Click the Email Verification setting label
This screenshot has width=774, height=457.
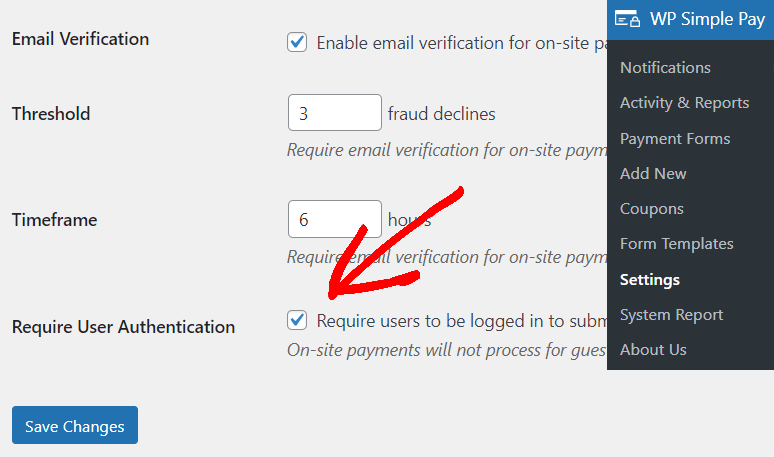point(80,39)
